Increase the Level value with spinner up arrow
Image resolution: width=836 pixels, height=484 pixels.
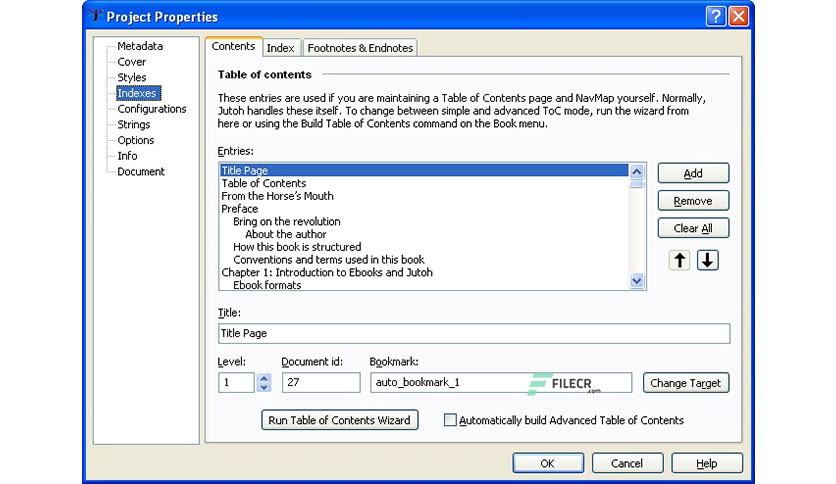pyautogui.click(x=264, y=378)
